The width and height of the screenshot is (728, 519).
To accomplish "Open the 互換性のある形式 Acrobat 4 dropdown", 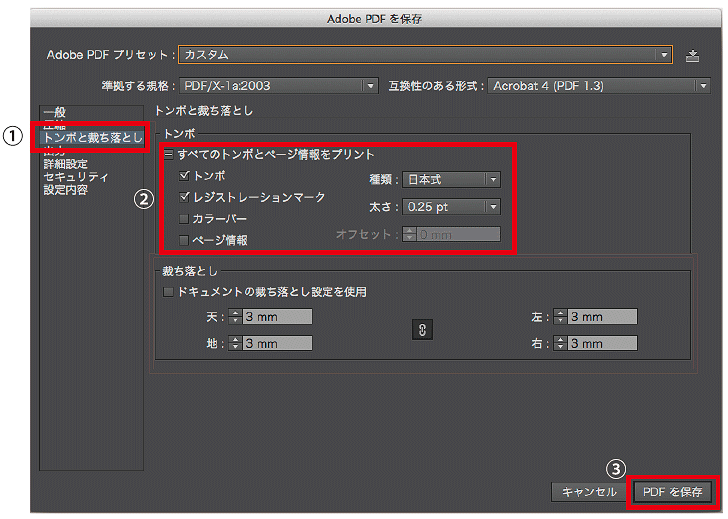I will [x=598, y=86].
